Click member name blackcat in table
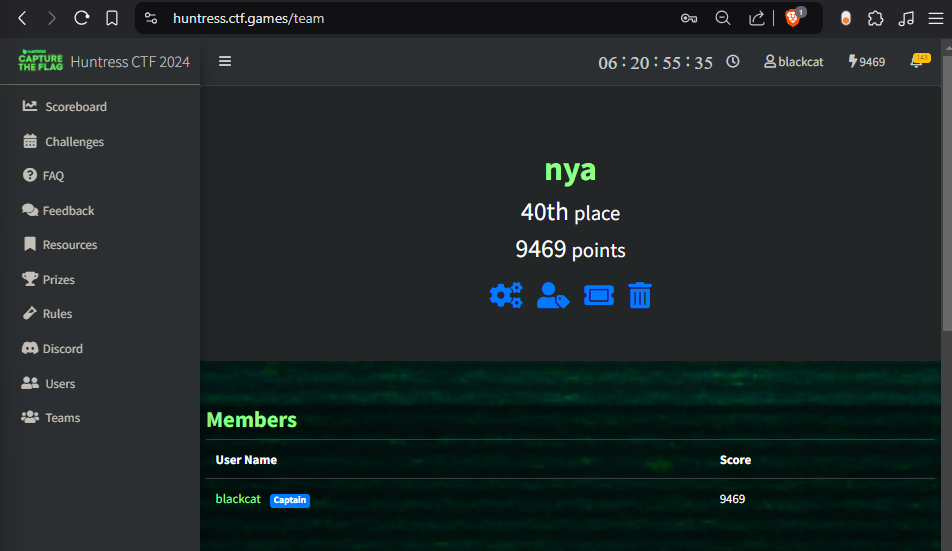Screen dimensions: 952x551 [x=238, y=499]
